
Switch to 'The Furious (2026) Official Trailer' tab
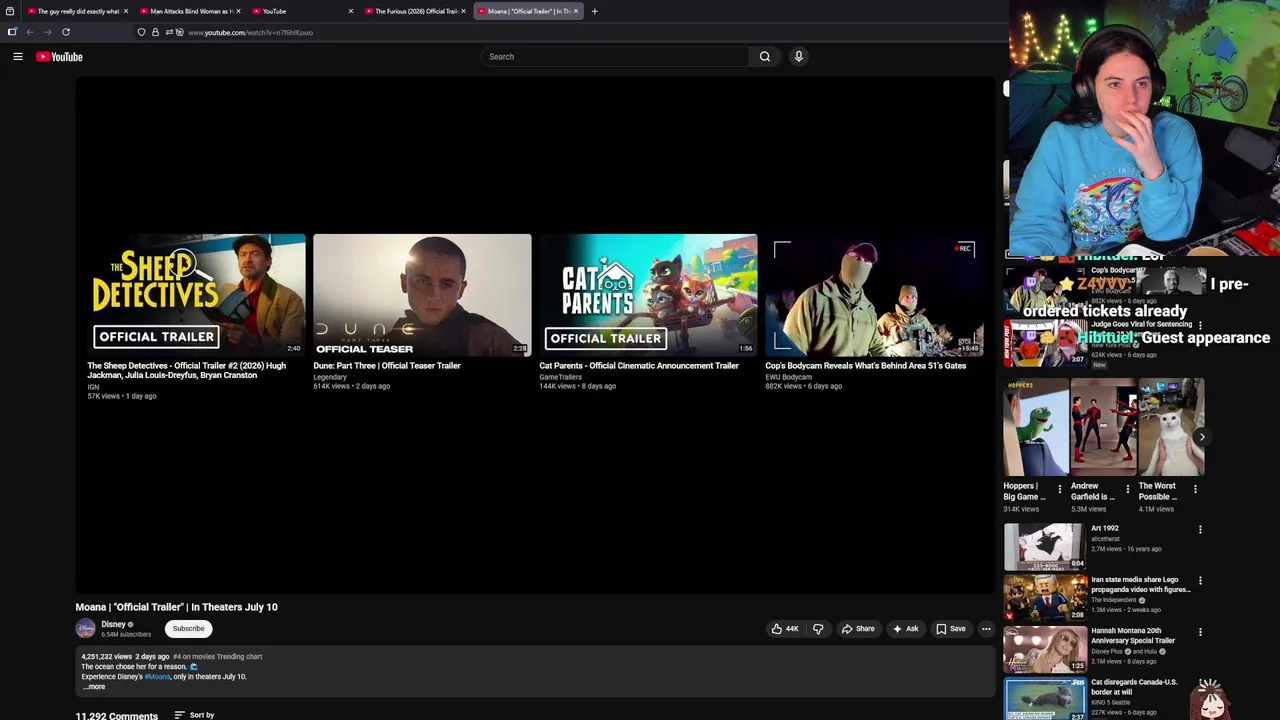415,11
